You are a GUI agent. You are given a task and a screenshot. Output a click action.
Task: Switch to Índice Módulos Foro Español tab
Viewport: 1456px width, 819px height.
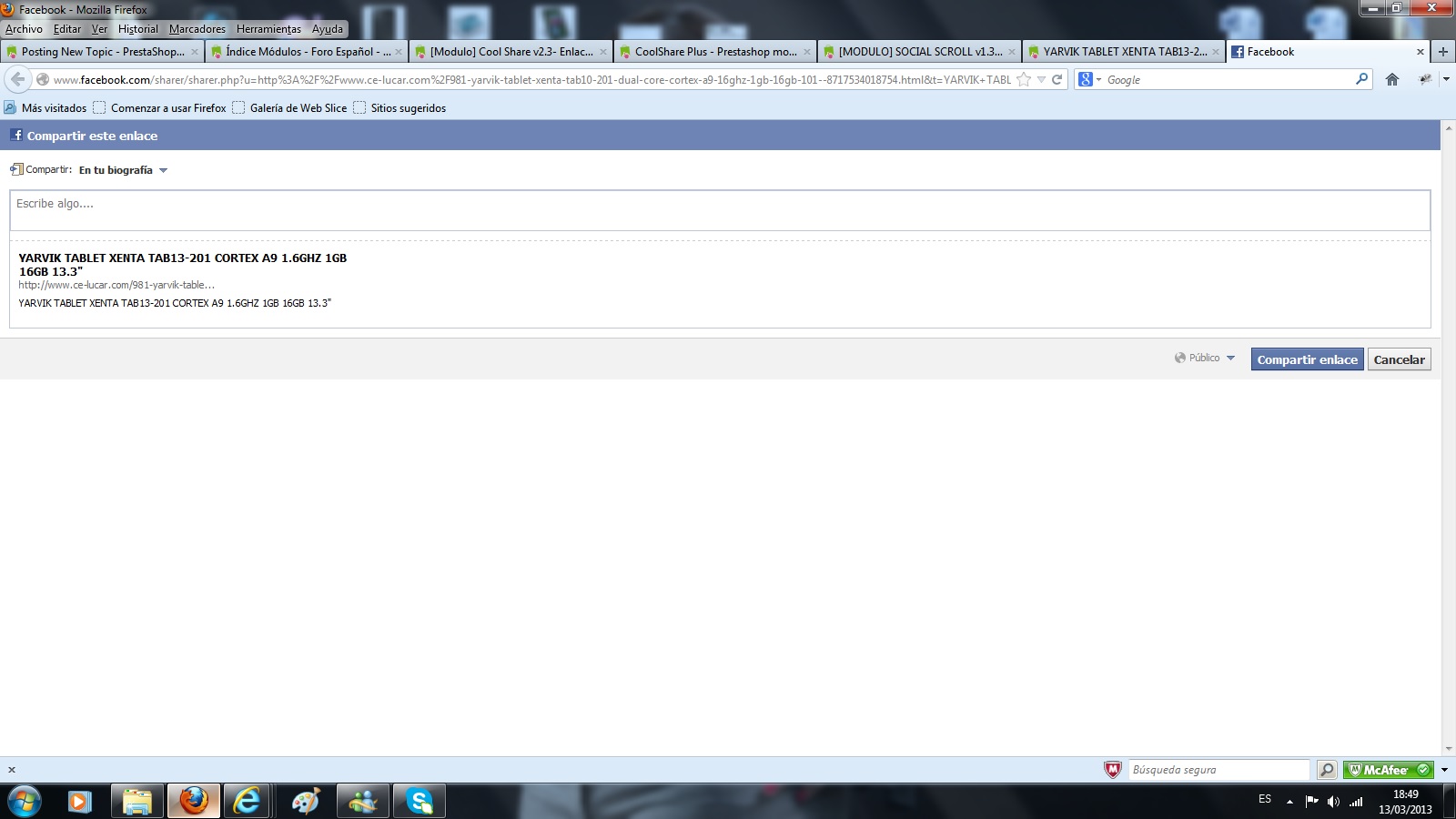pyautogui.click(x=307, y=52)
